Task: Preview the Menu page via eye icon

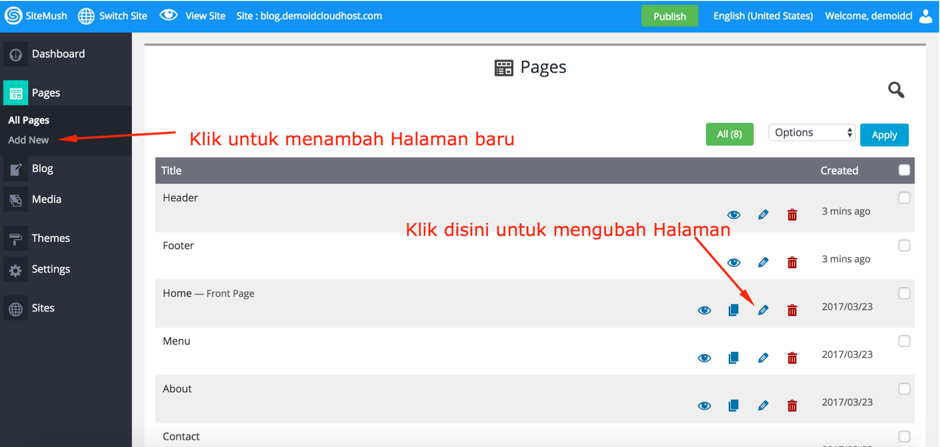Action: click(x=704, y=358)
